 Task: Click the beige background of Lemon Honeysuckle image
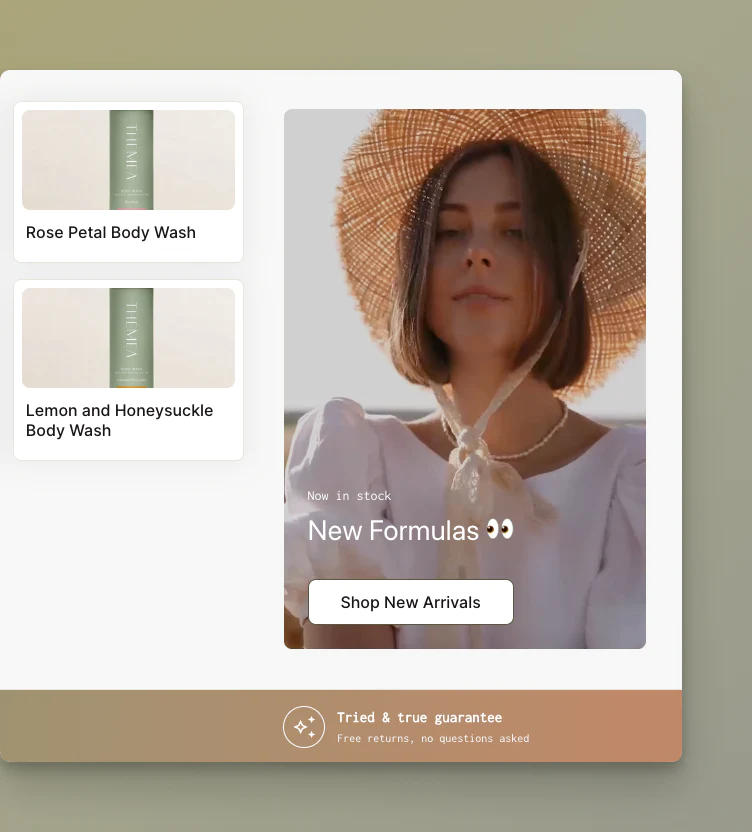pyautogui.click(x=62, y=338)
